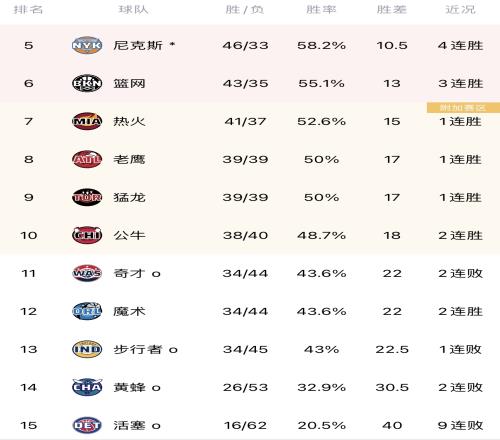Click the 附加赛区 play-in zone label
500x440 pixels.
[x=463, y=108]
